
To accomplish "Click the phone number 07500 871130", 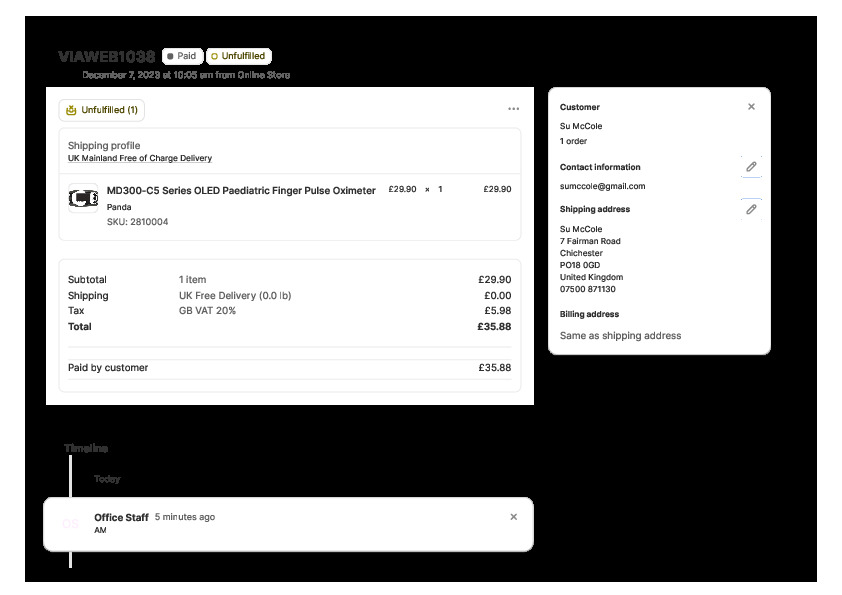I will [x=588, y=290].
